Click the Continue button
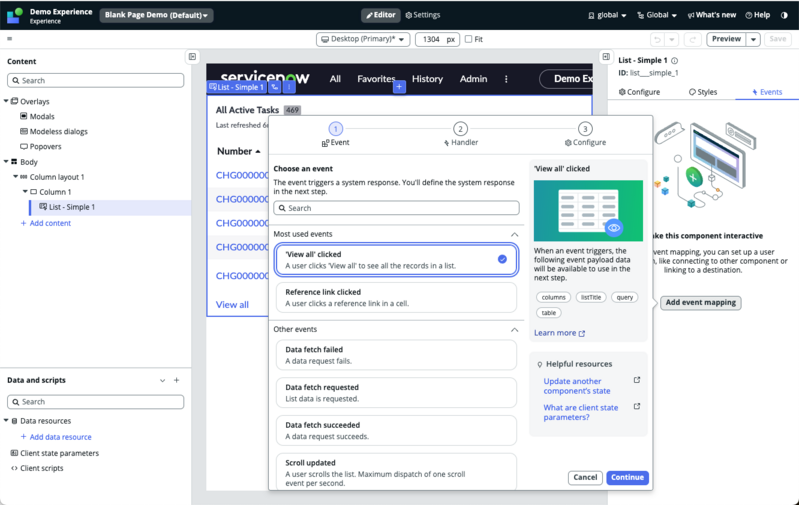This screenshot has width=799, height=505. point(627,477)
